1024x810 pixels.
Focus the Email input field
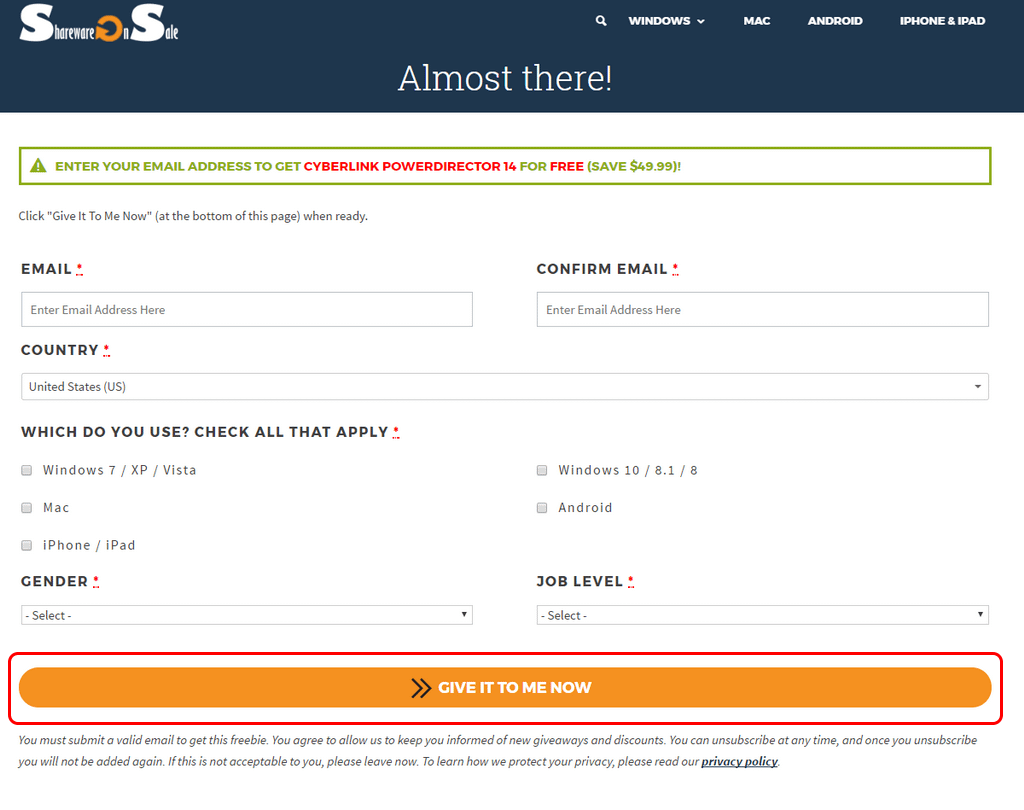pos(247,310)
